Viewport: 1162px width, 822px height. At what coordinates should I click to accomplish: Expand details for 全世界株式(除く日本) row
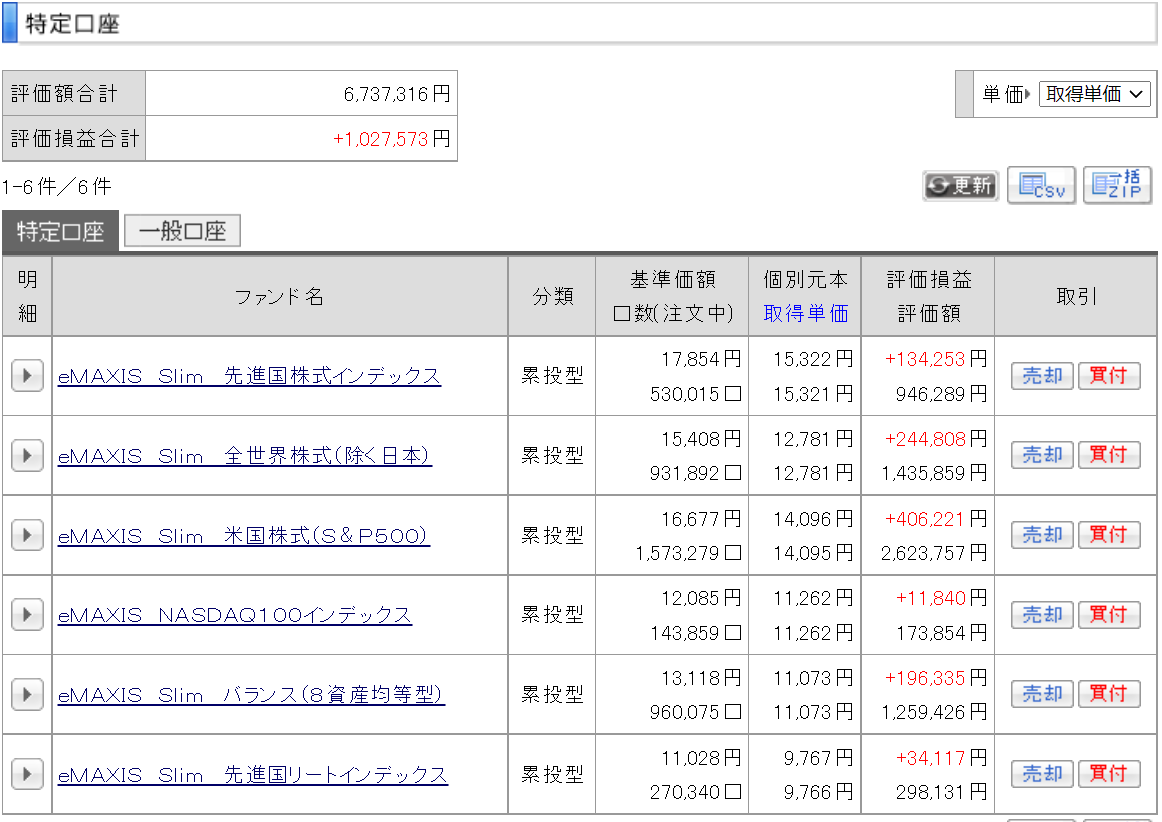tap(27, 455)
